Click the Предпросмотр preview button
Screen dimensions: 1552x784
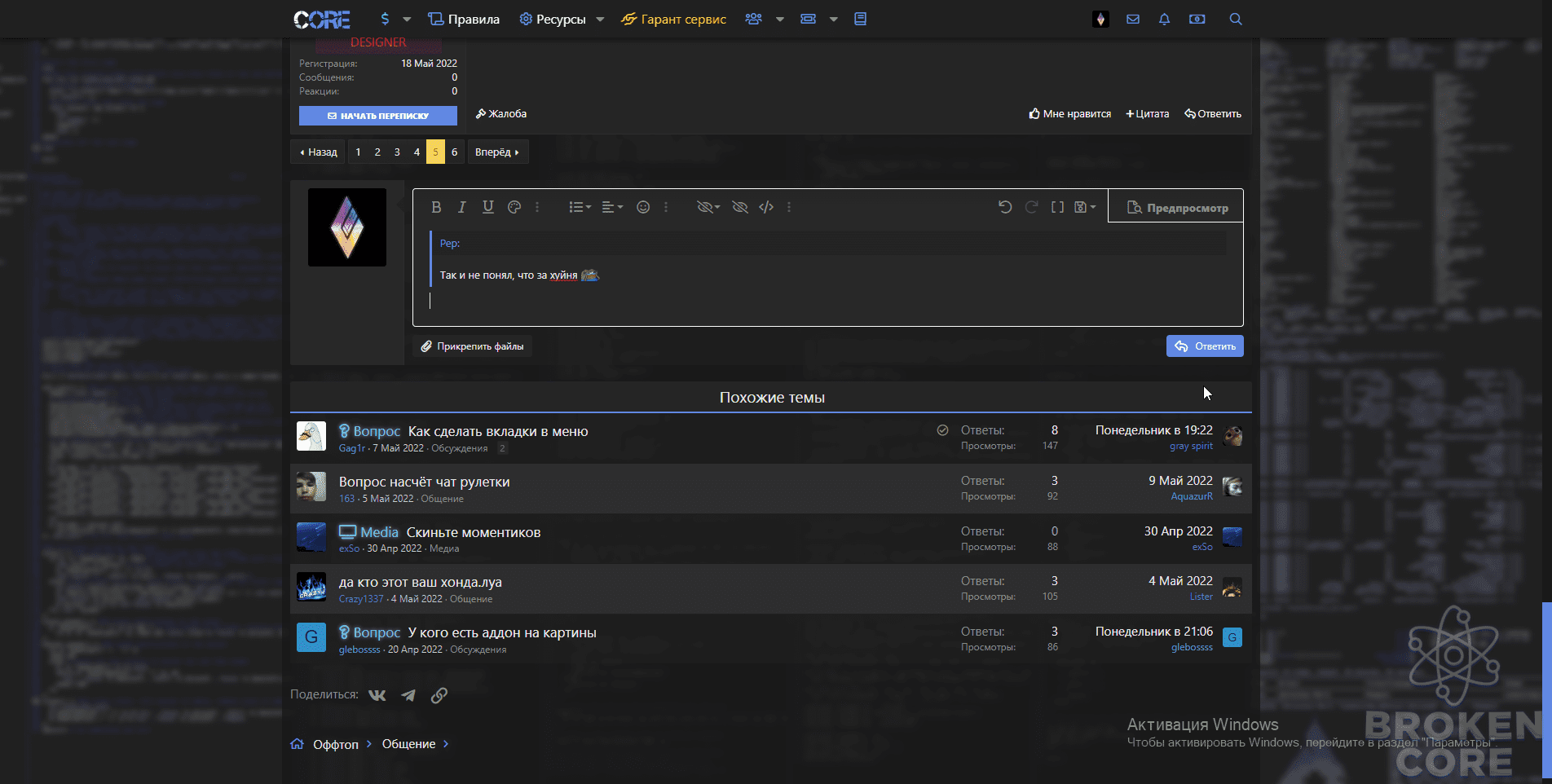pos(1176,208)
